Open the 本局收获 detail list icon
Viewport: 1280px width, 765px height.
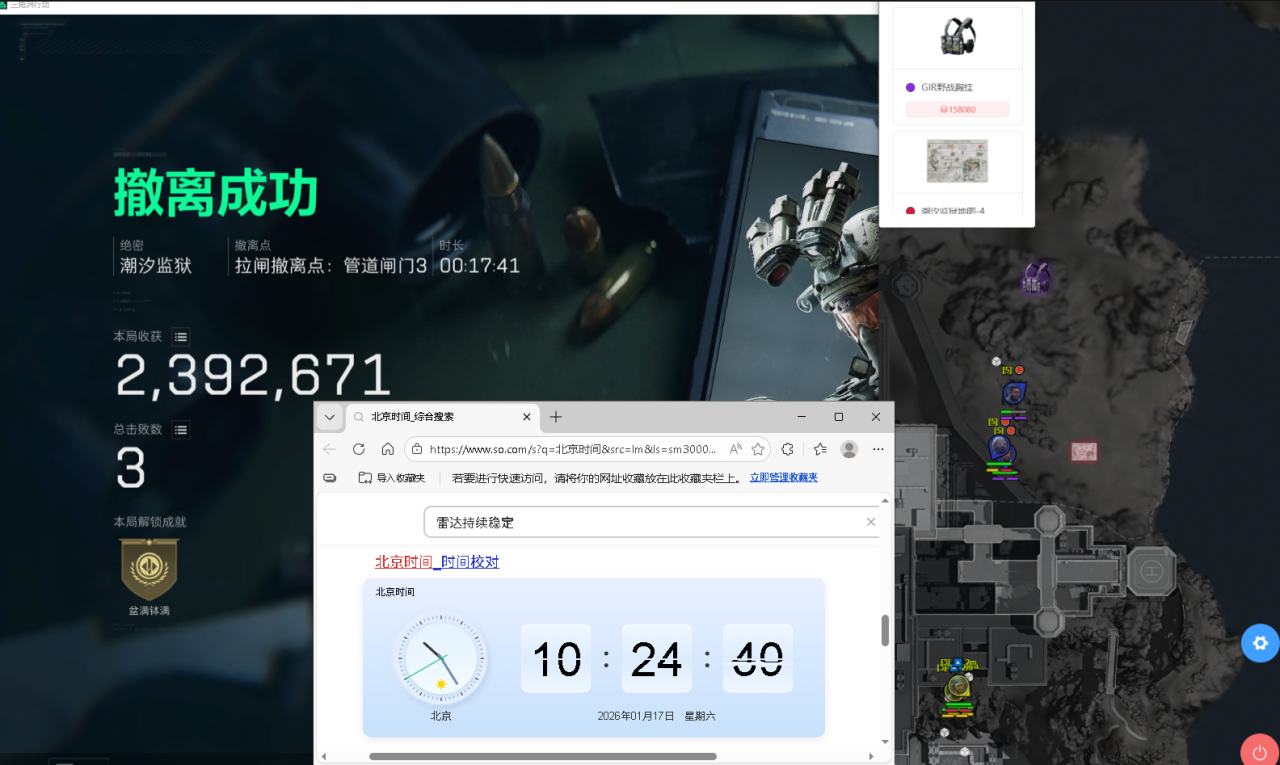[x=180, y=337]
